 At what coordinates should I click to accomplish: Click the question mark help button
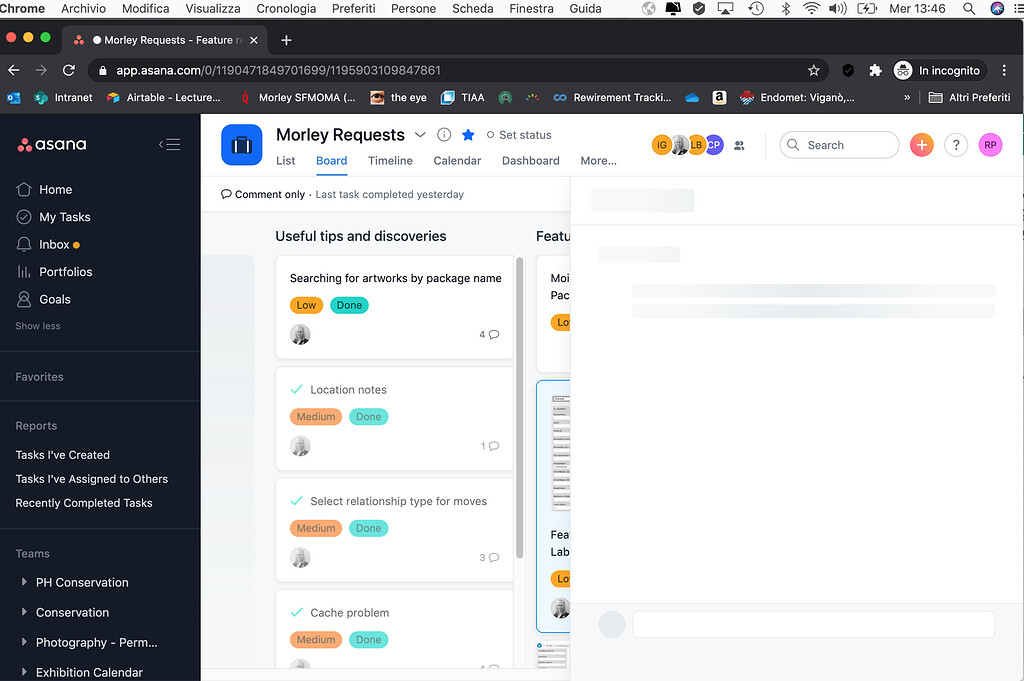[x=956, y=144]
